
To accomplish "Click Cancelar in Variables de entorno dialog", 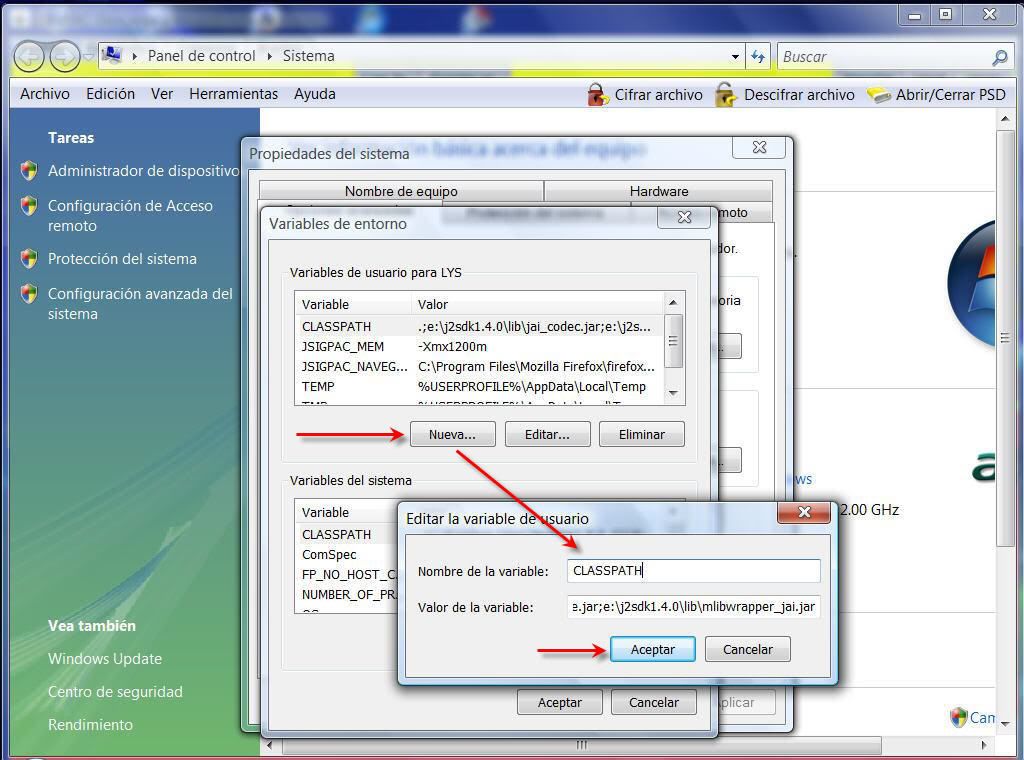I will 654,703.
